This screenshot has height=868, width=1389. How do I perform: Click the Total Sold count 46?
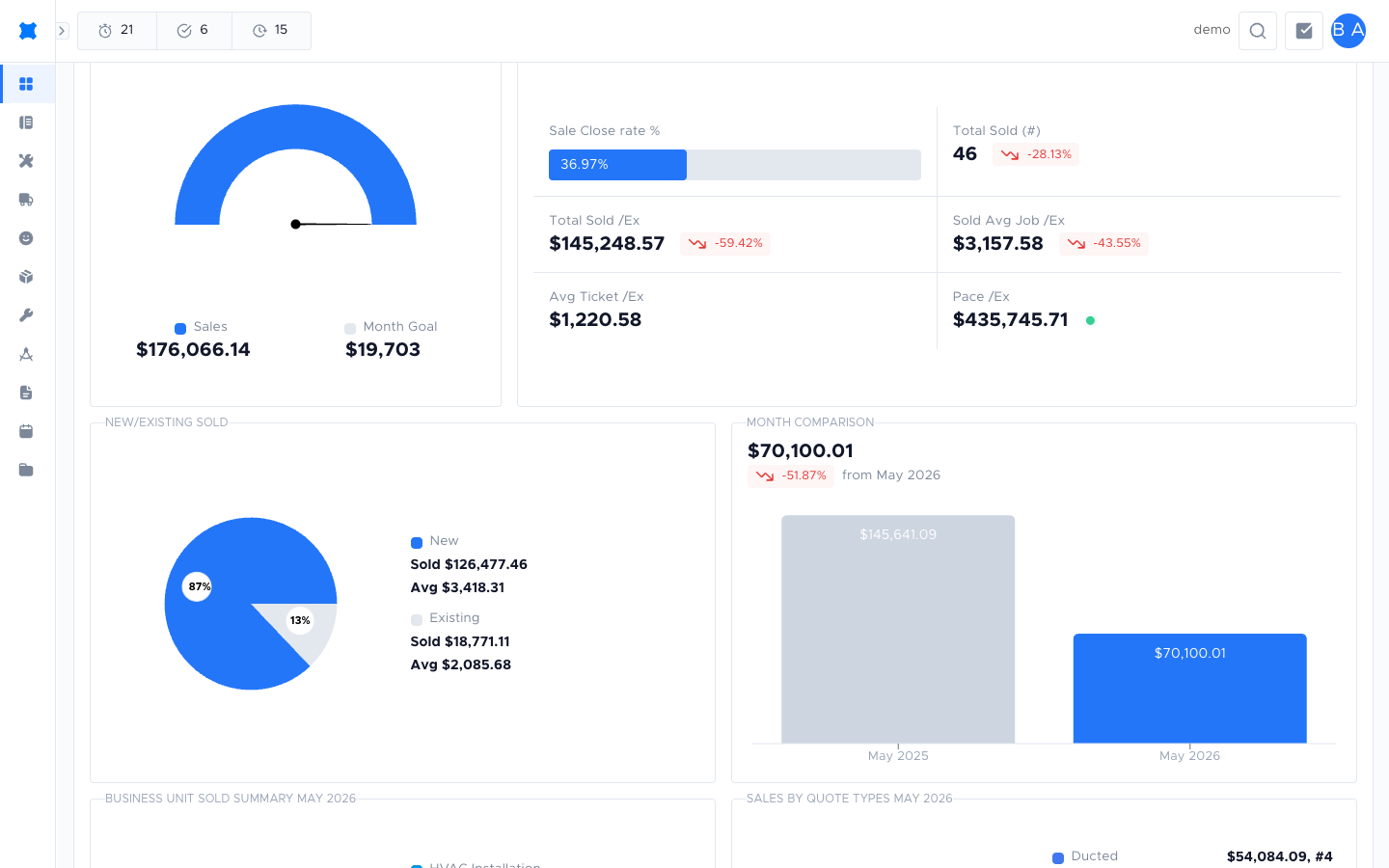965,154
